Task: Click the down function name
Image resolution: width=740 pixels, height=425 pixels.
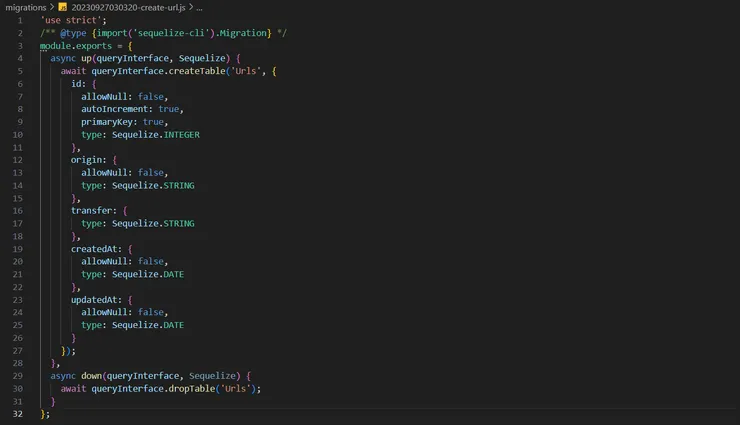Action: coord(92,376)
